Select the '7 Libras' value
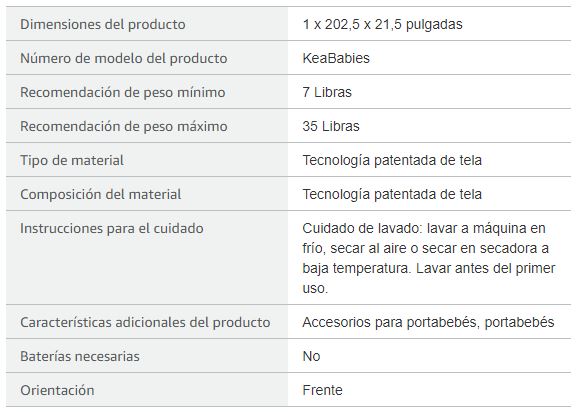 [327, 92]
